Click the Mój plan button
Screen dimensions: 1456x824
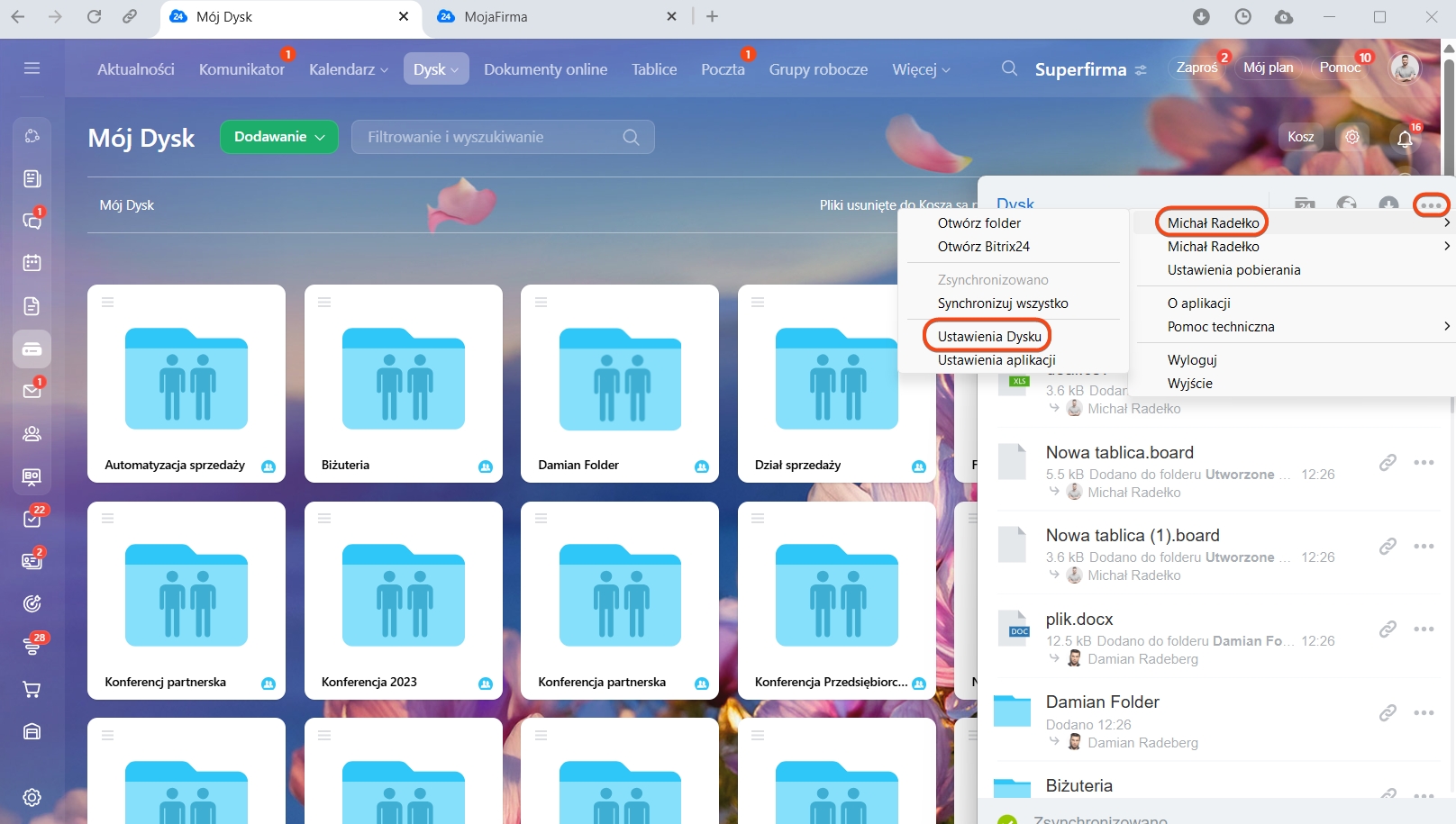click(1268, 68)
